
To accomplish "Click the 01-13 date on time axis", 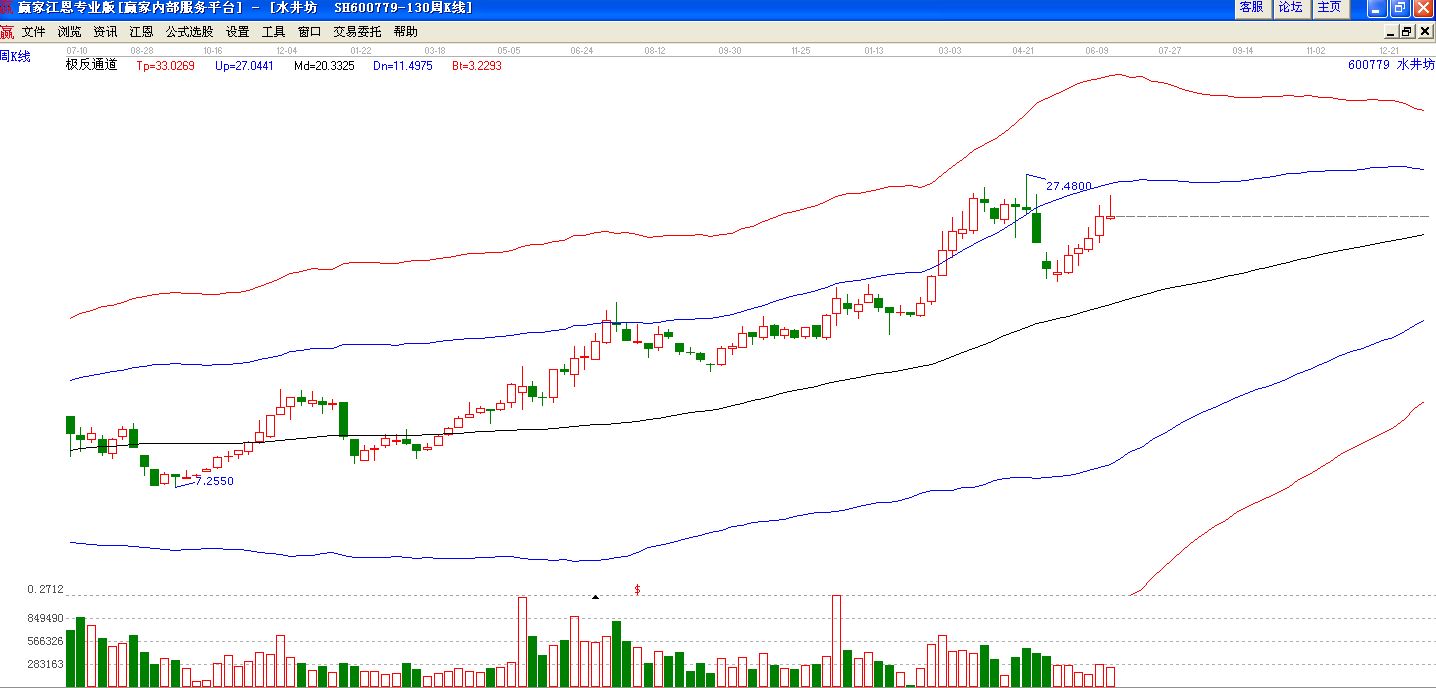I will [x=875, y=50].
